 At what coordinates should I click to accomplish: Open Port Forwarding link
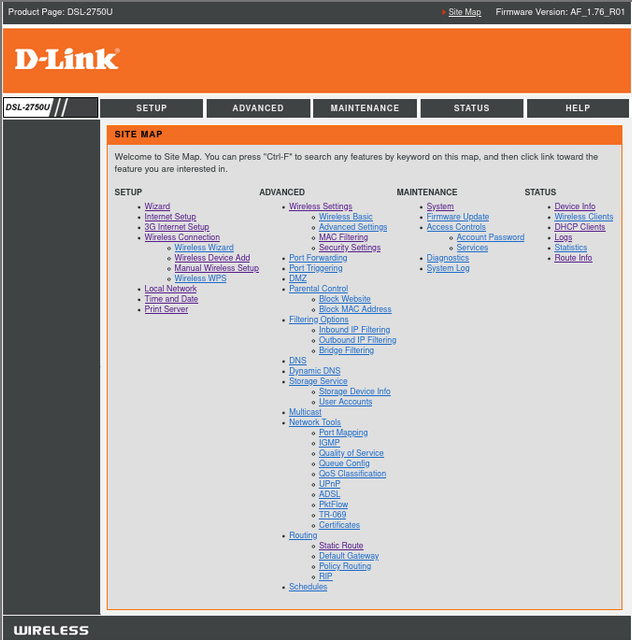coord(318,258)
